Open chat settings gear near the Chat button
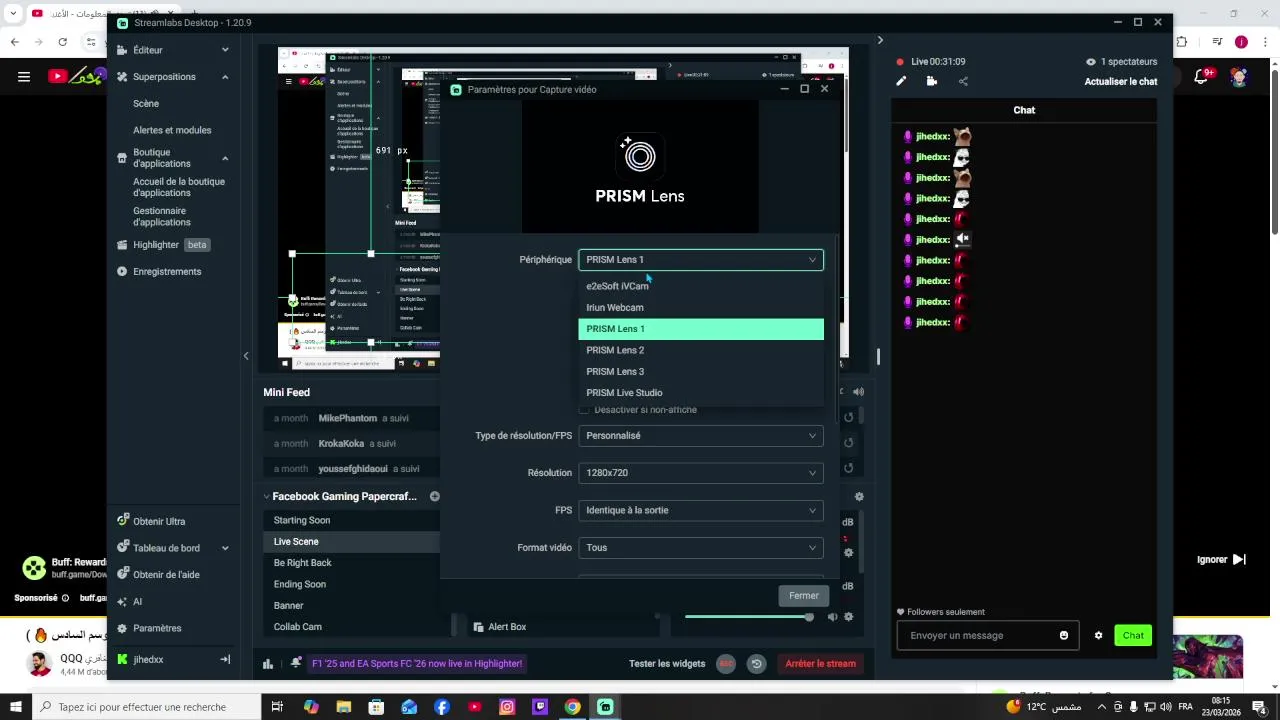 tap(1098, 636)
